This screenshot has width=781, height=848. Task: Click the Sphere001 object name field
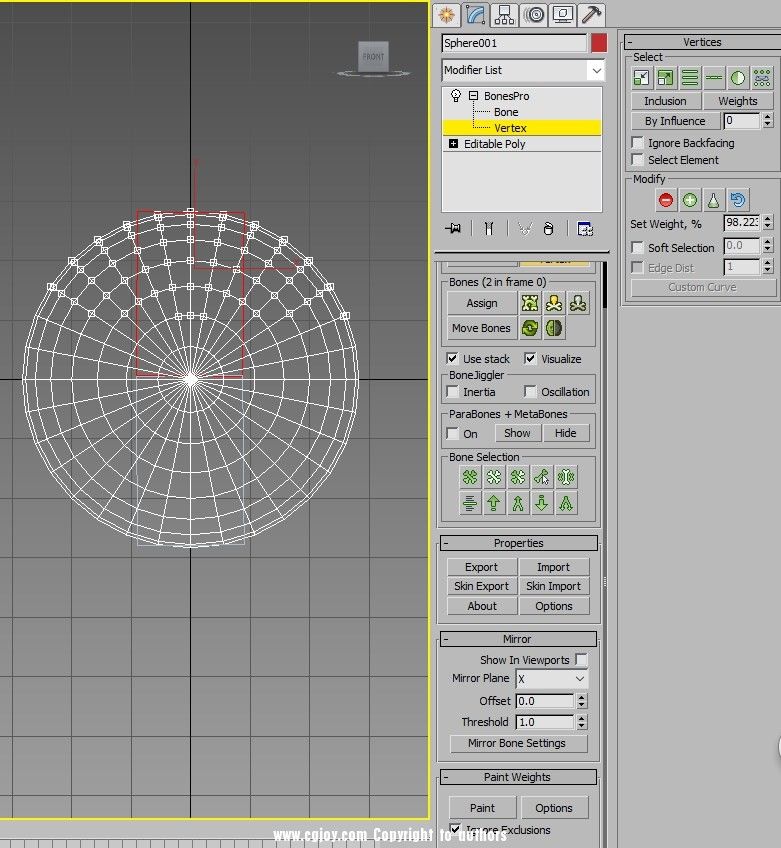click(x=514, y=43)
